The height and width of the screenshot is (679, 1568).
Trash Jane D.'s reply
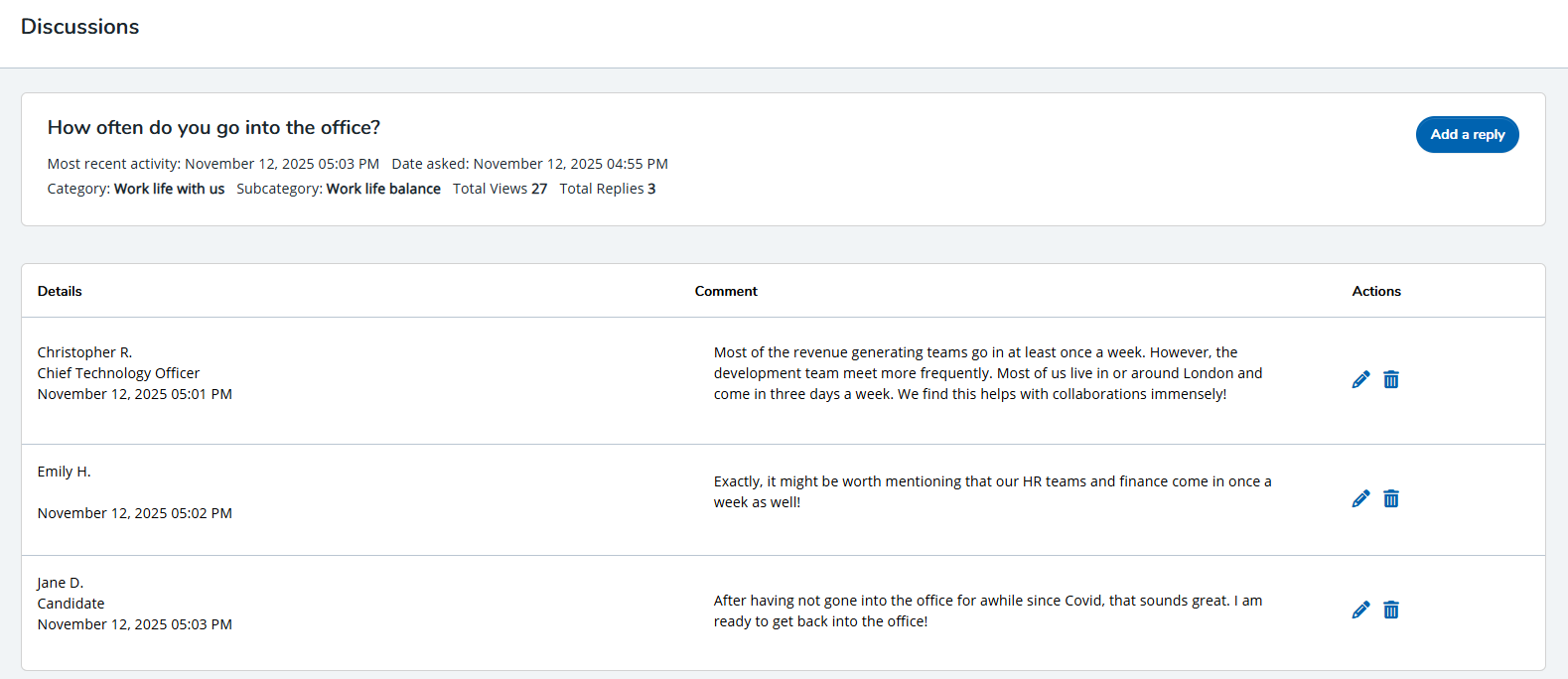(x=1391, y=610)
